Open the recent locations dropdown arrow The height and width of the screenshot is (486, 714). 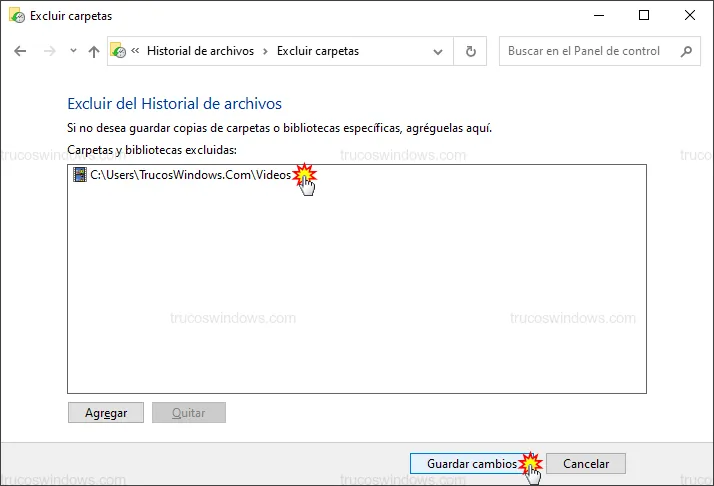(73, 51)
